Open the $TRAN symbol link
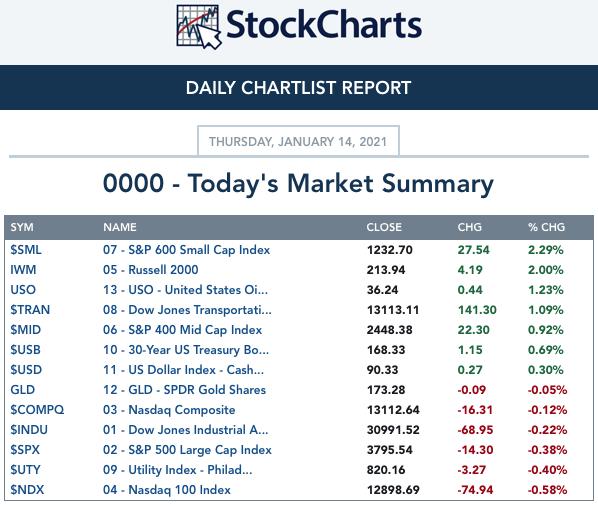598x505 pixels. [x=30, y=310]
